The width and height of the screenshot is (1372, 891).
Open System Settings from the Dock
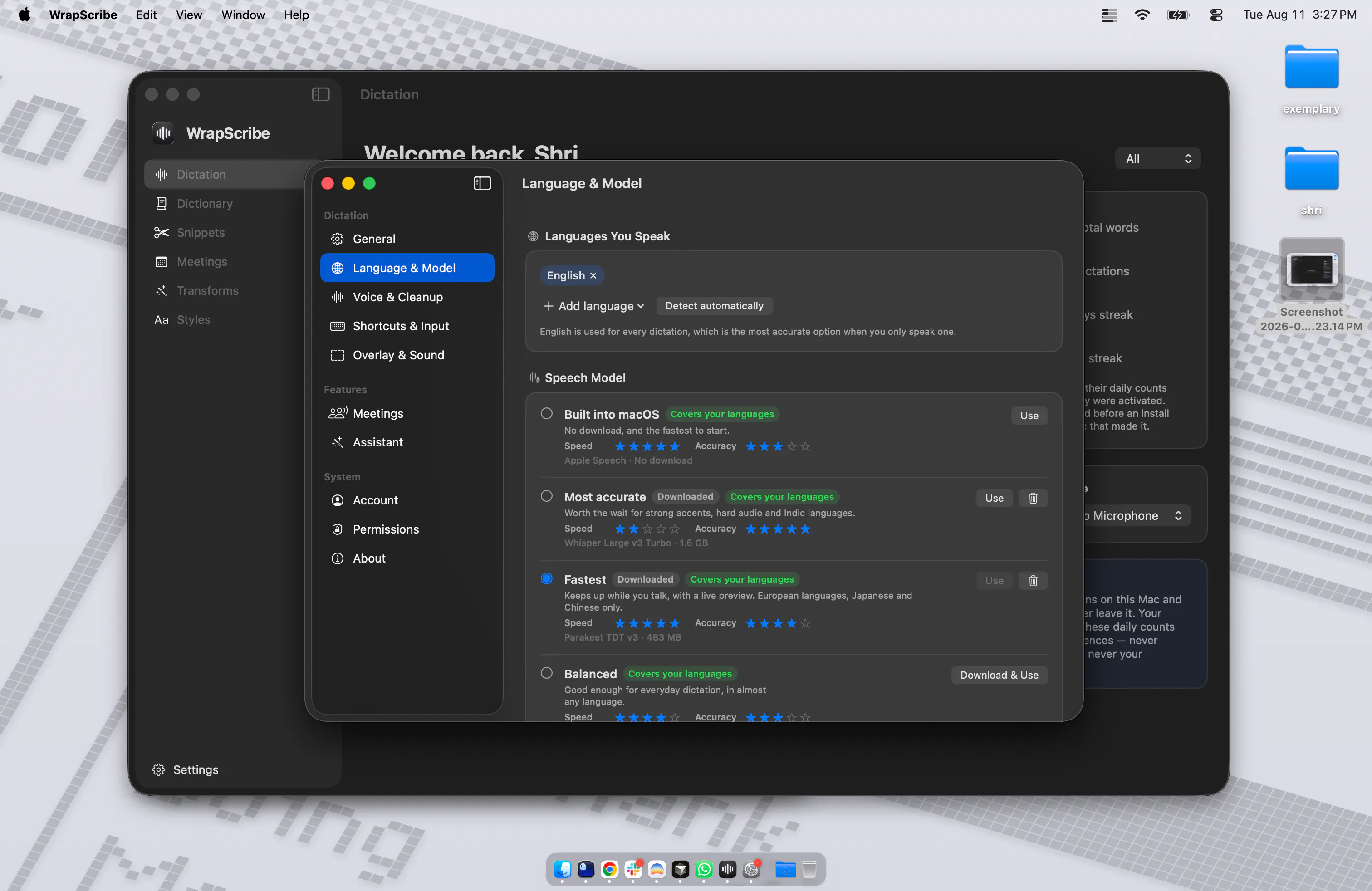click(751, 868)
